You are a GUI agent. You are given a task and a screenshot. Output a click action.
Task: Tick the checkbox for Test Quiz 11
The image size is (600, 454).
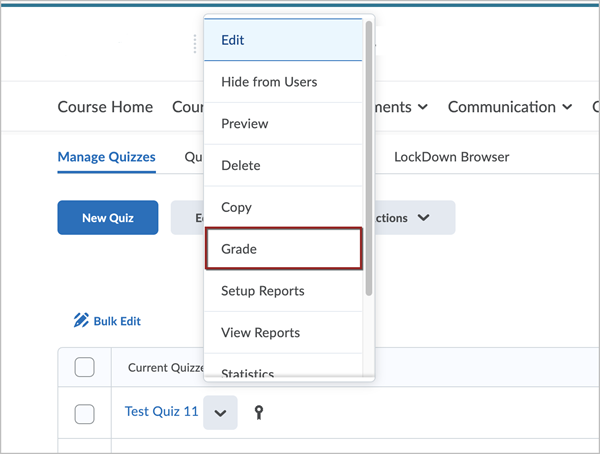[x=85, y=414]
